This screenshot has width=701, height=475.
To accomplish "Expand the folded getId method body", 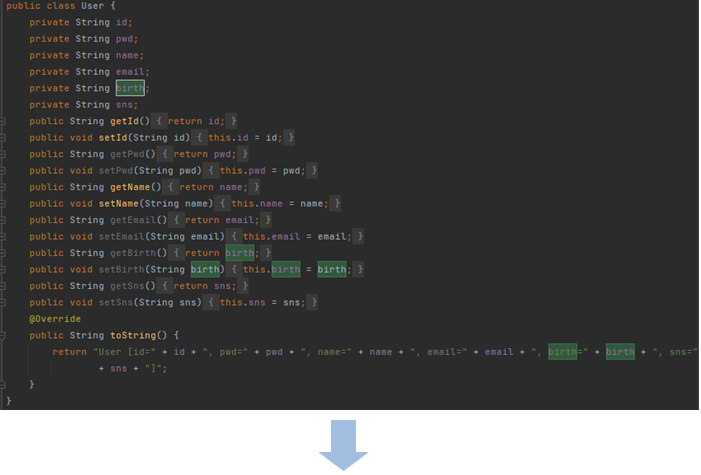I will 2,121.
